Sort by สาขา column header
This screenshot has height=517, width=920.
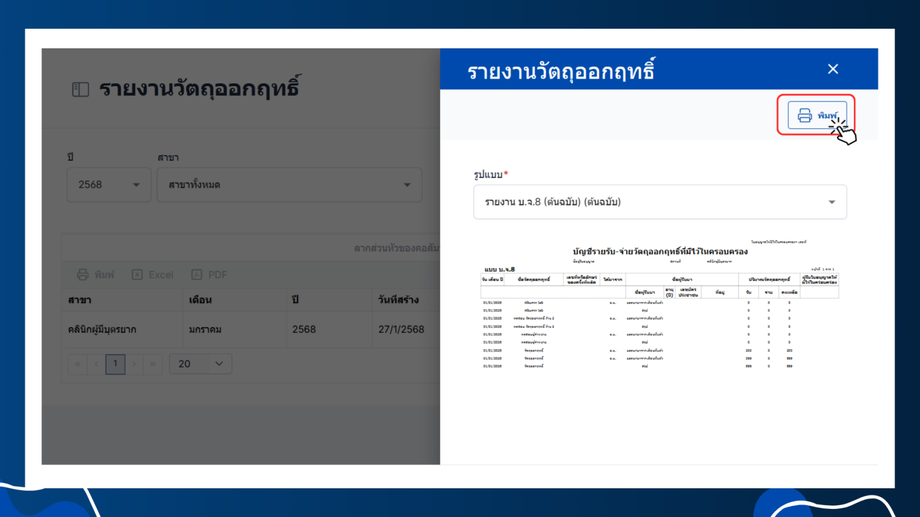(122, 300)
